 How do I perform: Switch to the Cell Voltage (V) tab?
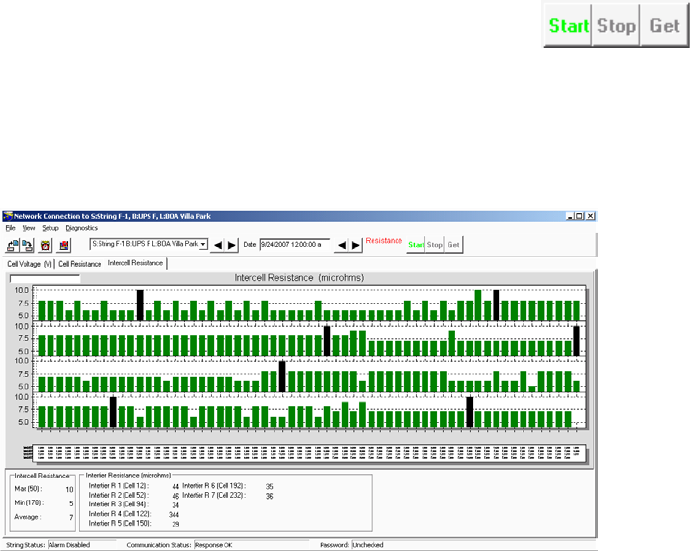tap(29, 264)
